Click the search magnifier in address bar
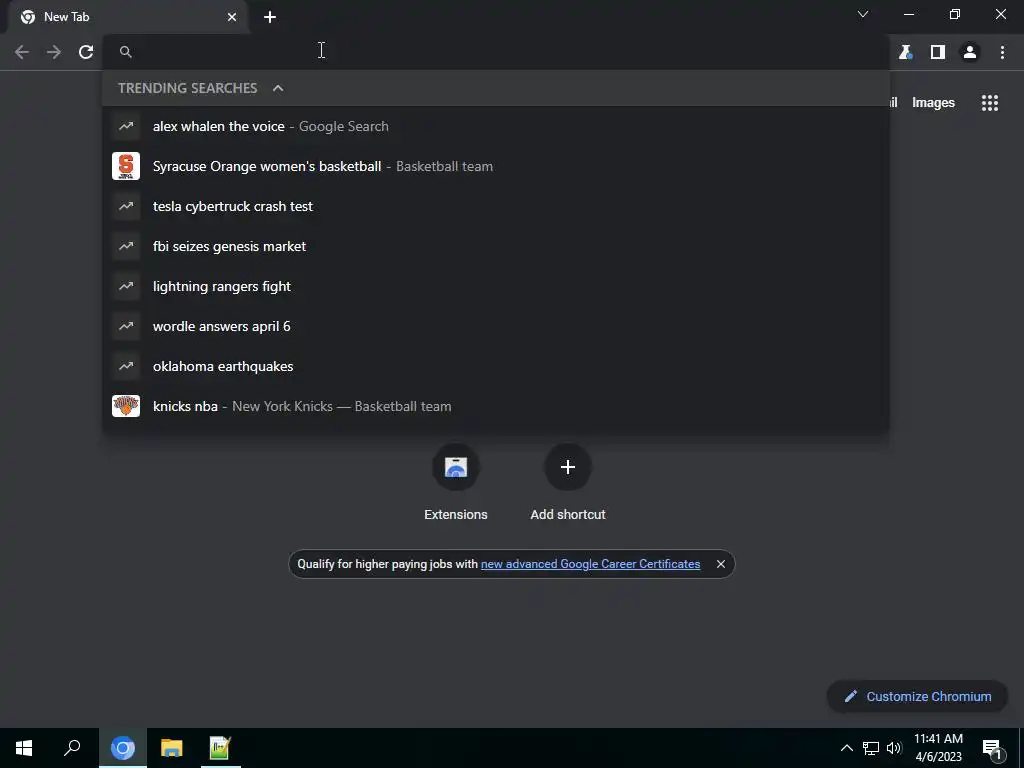Viewport: 1024px width, 768px height. (x=126, y=52)
